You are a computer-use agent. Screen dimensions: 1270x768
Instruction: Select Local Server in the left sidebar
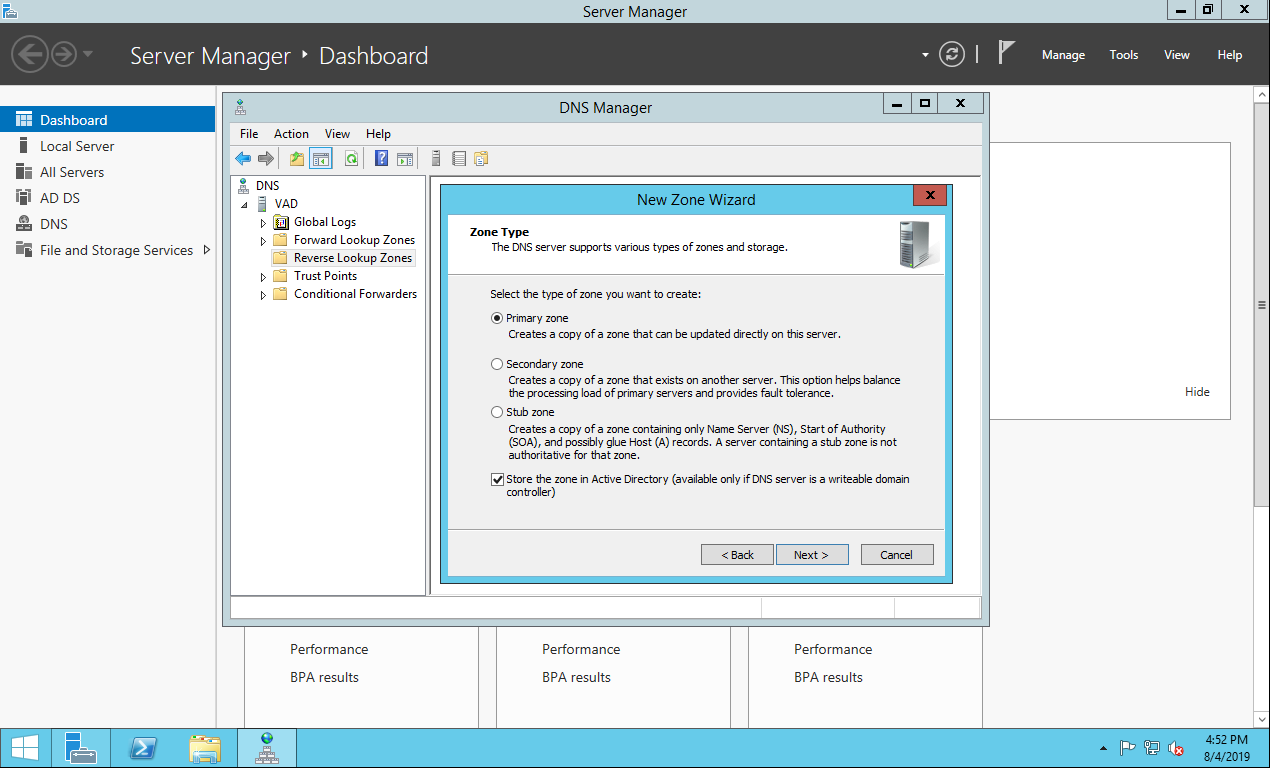pyautogui.click(x=77, y=146)
